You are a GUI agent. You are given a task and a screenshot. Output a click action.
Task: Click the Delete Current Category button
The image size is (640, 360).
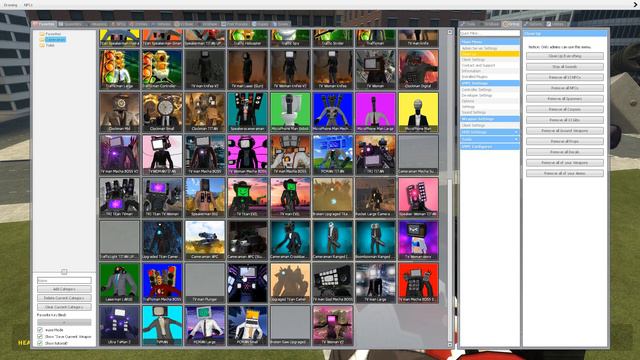(64, 298)
